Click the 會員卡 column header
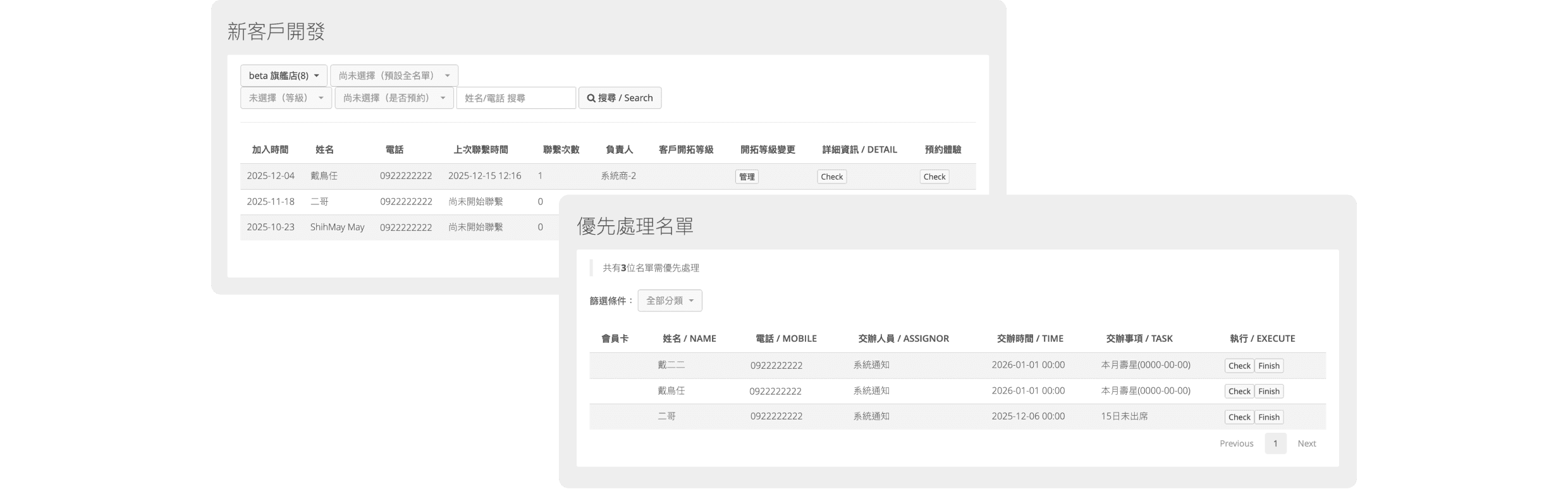The width and height of the screenshot is (1568, 491). coord(615,339)
